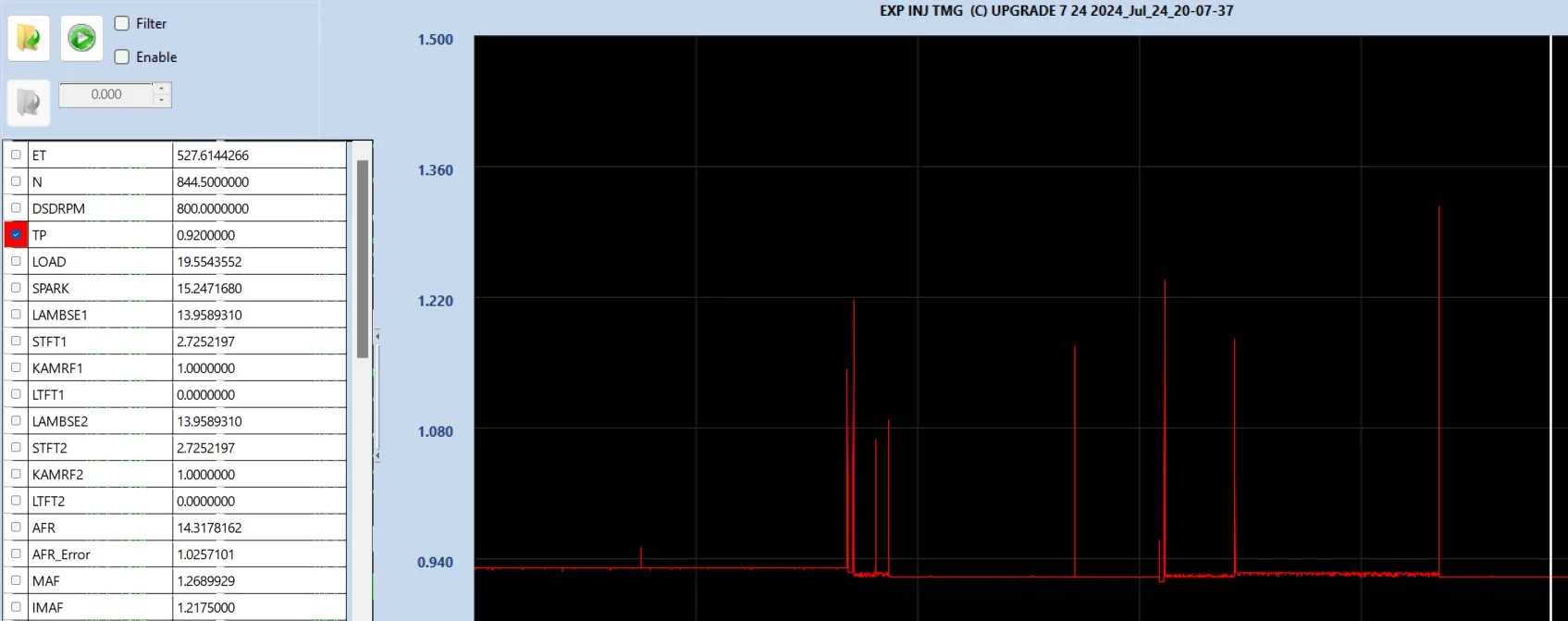1568x621 pixels.
Task: Click the ET value 527.6144266
Action: tap(213, 155)
